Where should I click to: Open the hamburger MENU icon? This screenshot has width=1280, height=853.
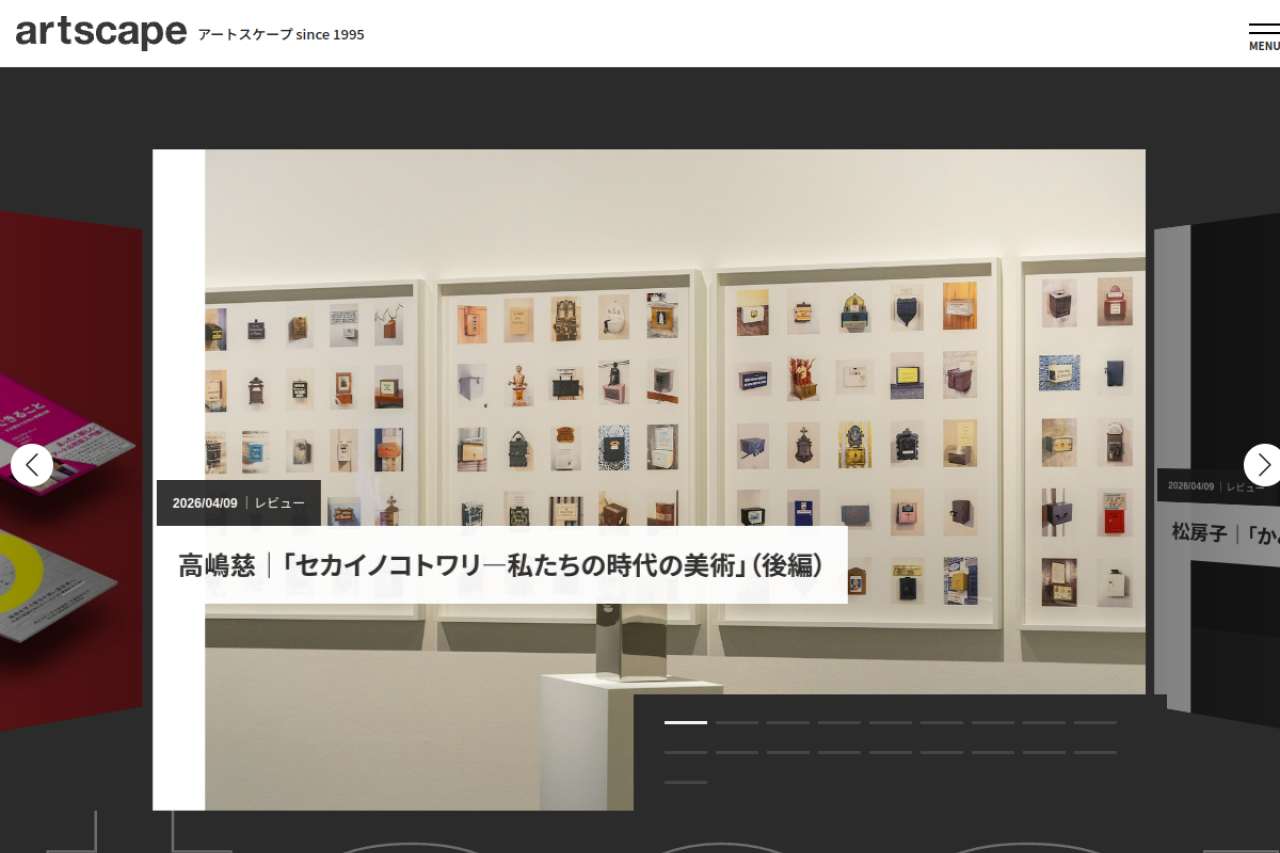[x=1263, y=35]
